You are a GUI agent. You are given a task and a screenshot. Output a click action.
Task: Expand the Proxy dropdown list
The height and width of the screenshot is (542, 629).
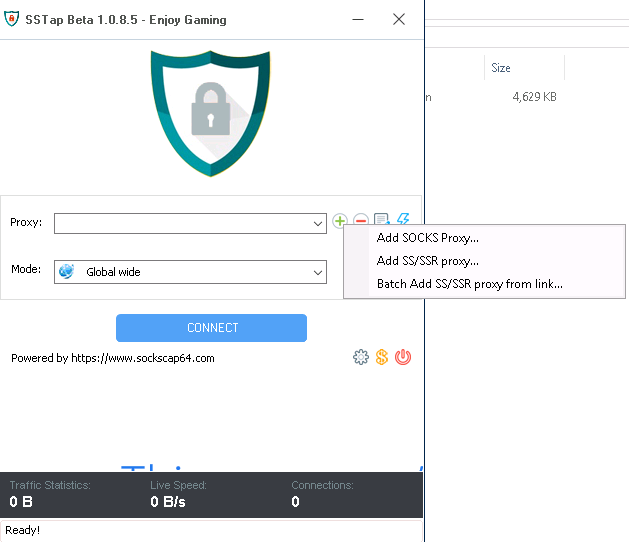pos(318,223)
